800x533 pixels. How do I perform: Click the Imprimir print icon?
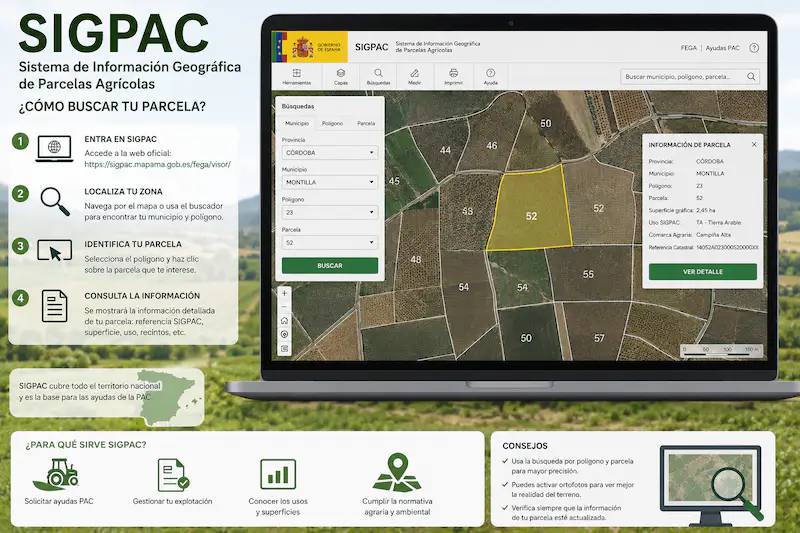coord(453,77)
